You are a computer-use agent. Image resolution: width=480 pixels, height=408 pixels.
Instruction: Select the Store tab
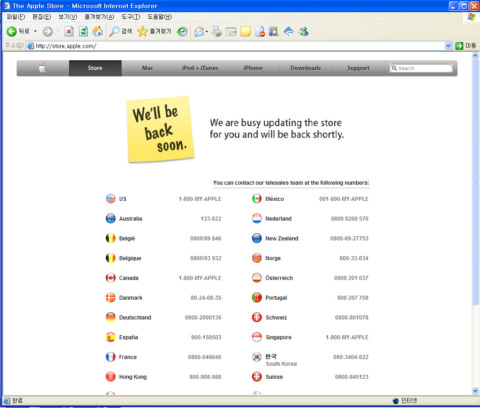point(95,68)
